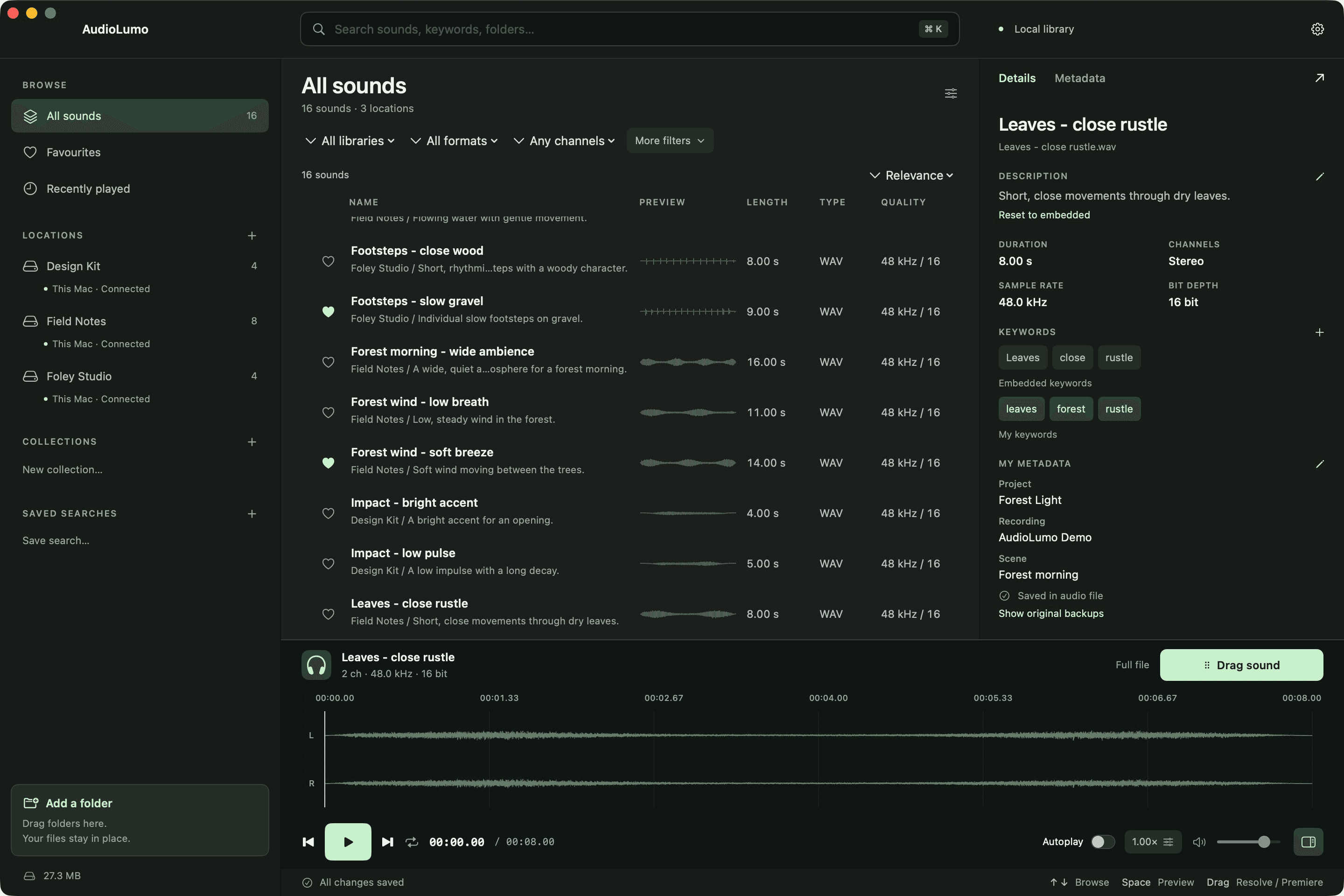
Task: Click the storage disk icon next to 27.3 MB
Action: [29, 875]
